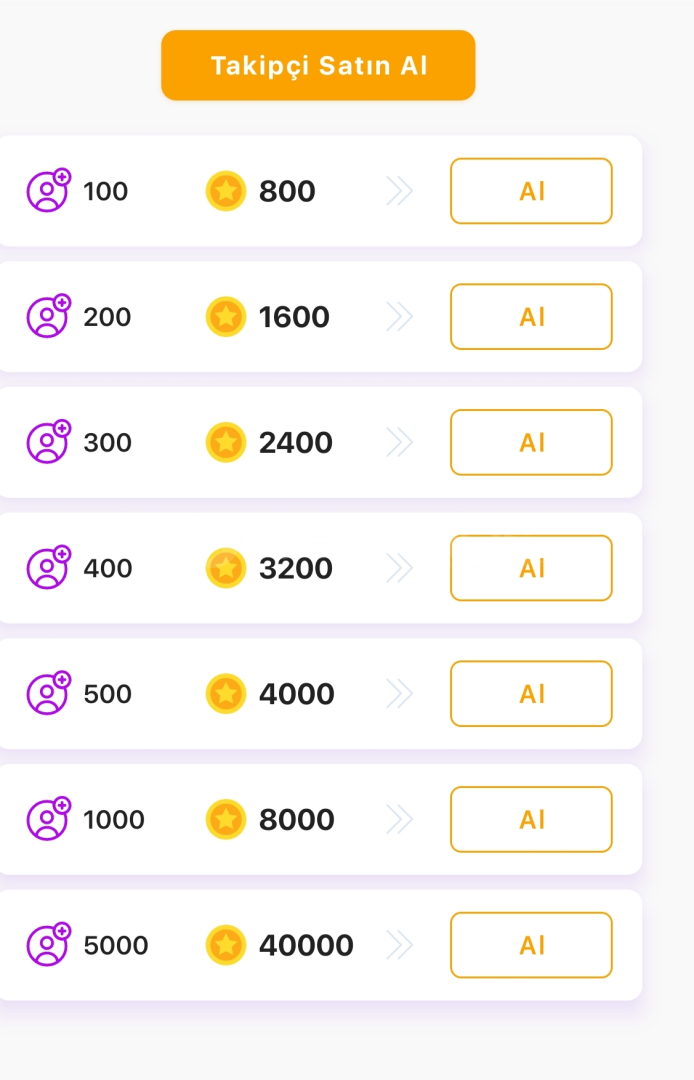Viewport: 694px width, 1080px height.
Task: Buy 300 followers with the Al button
Action: (531, 442)
